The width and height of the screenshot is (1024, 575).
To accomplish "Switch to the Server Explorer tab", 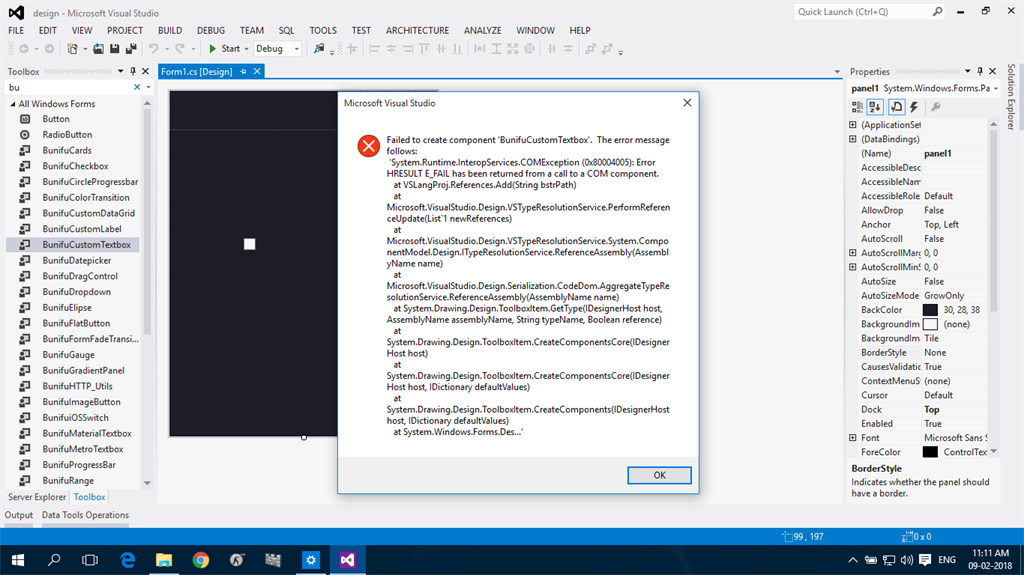I will 37,497.
